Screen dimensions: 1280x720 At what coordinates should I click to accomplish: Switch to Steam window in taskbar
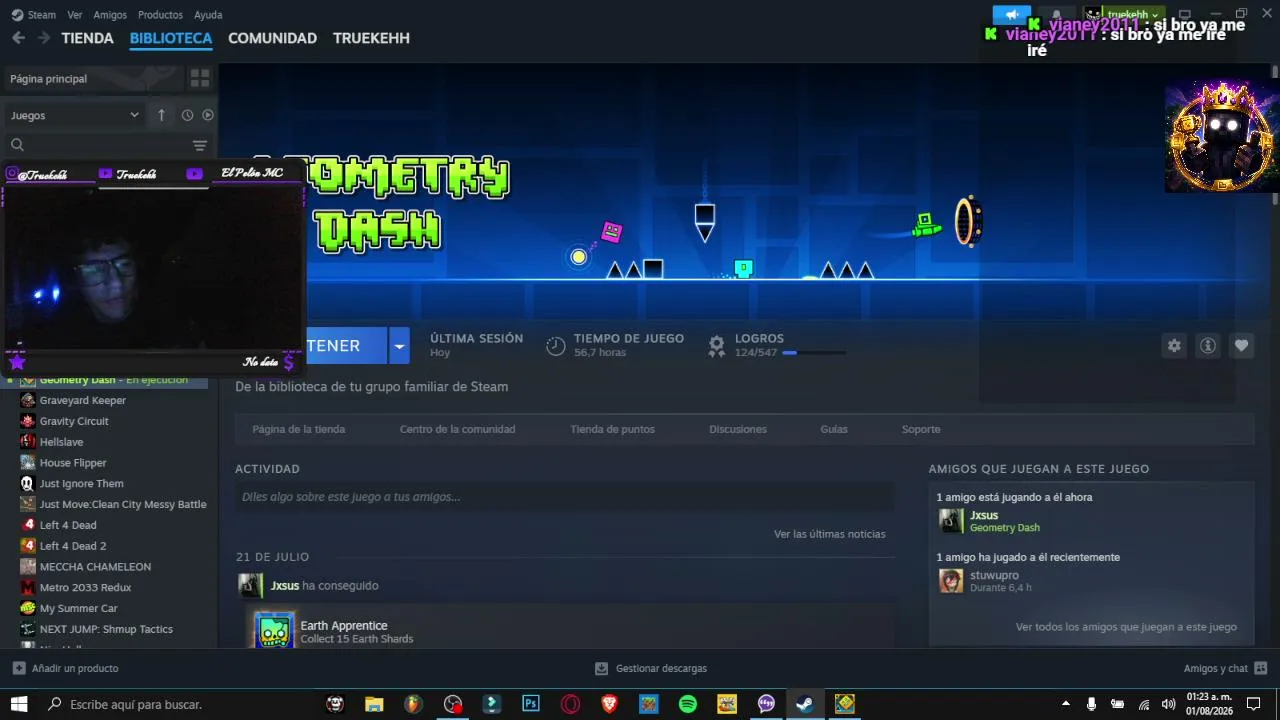coord(805,704)
